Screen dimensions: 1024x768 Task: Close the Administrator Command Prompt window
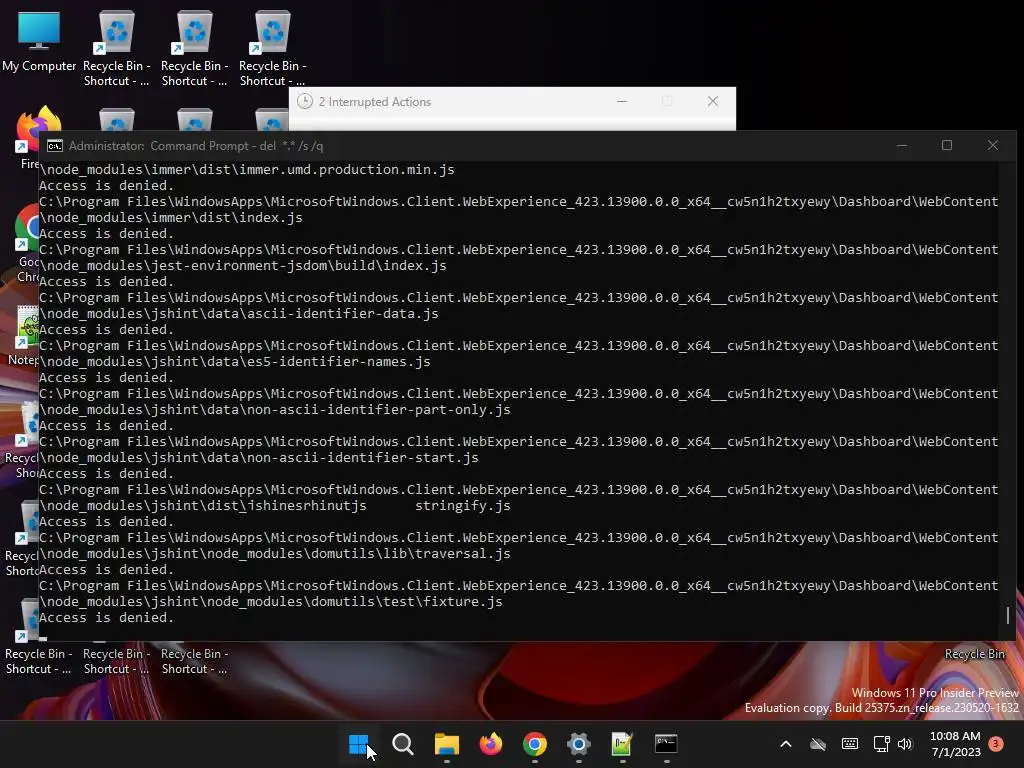tap(993, 146)
